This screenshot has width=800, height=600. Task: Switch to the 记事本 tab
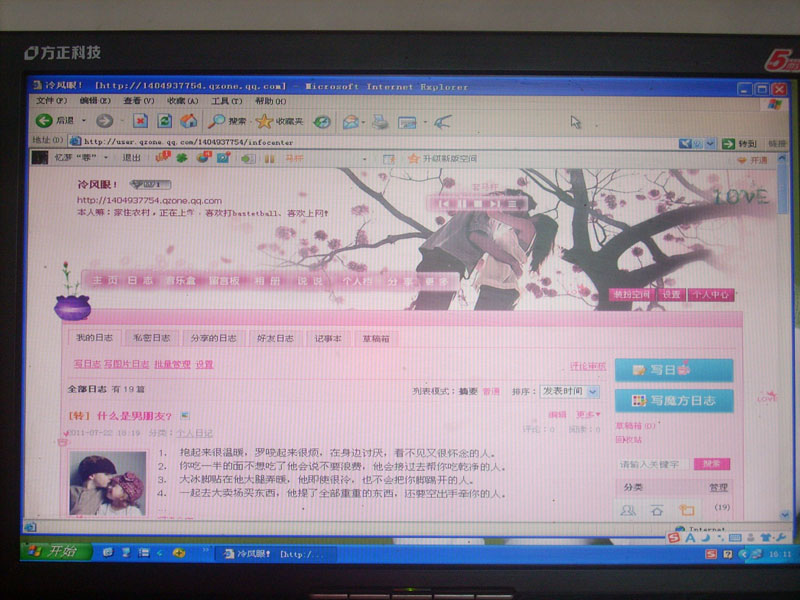[328, 338]
